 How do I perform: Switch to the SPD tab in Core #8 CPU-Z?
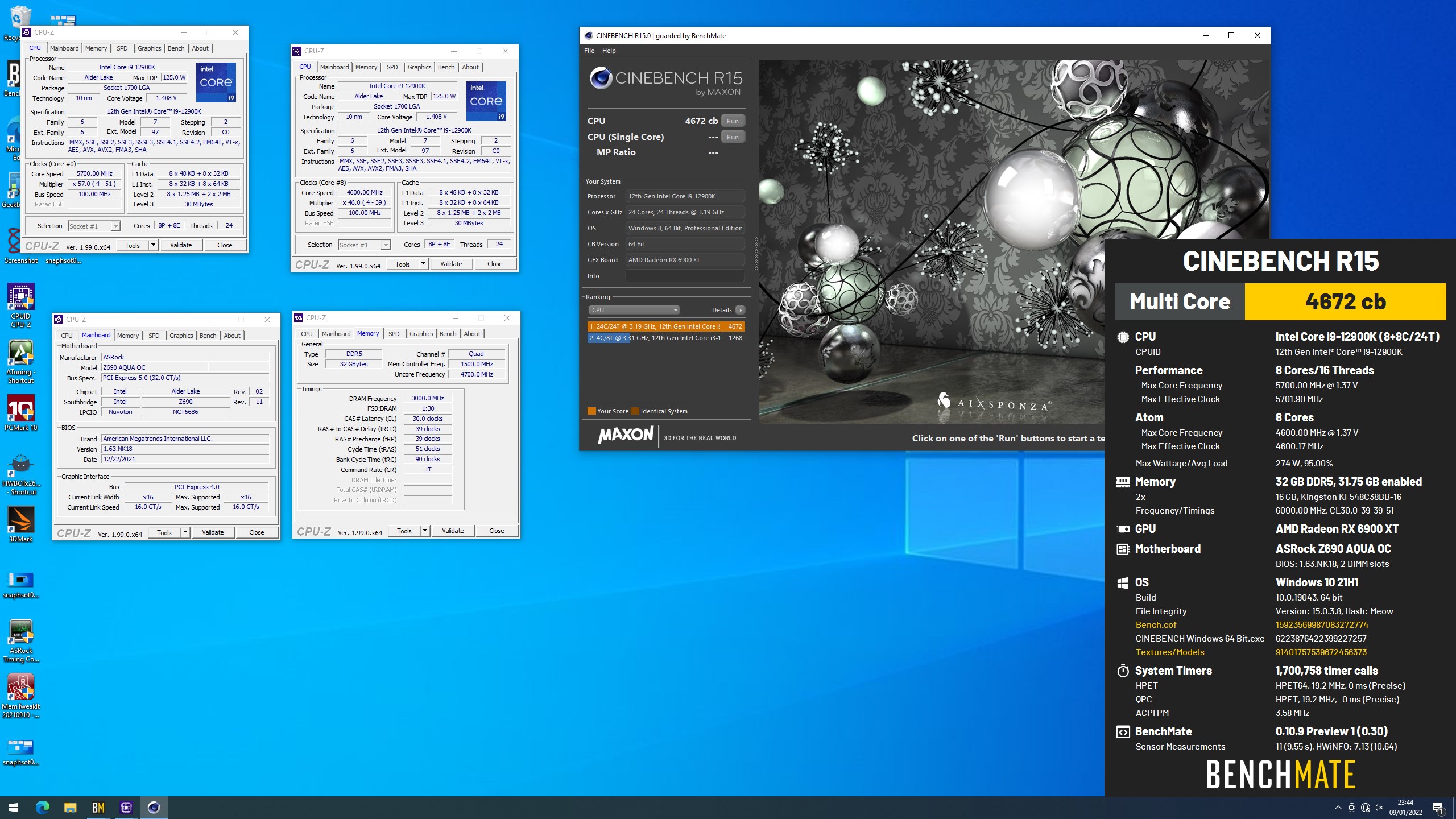coord(392,67)
